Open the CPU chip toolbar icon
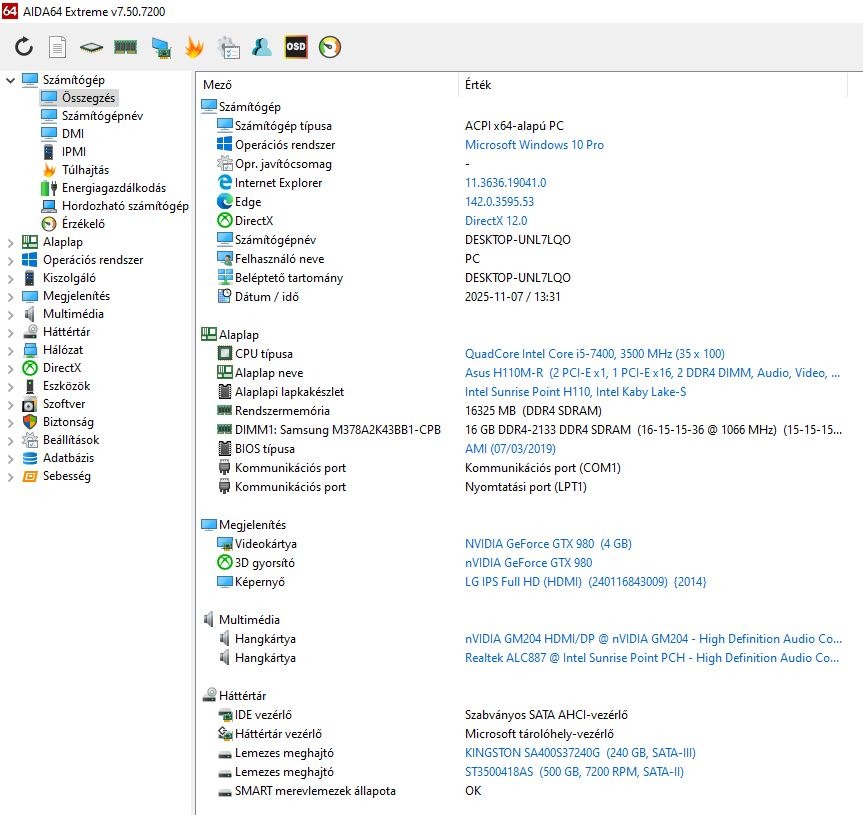863x815 pixels. click(91, 47)
